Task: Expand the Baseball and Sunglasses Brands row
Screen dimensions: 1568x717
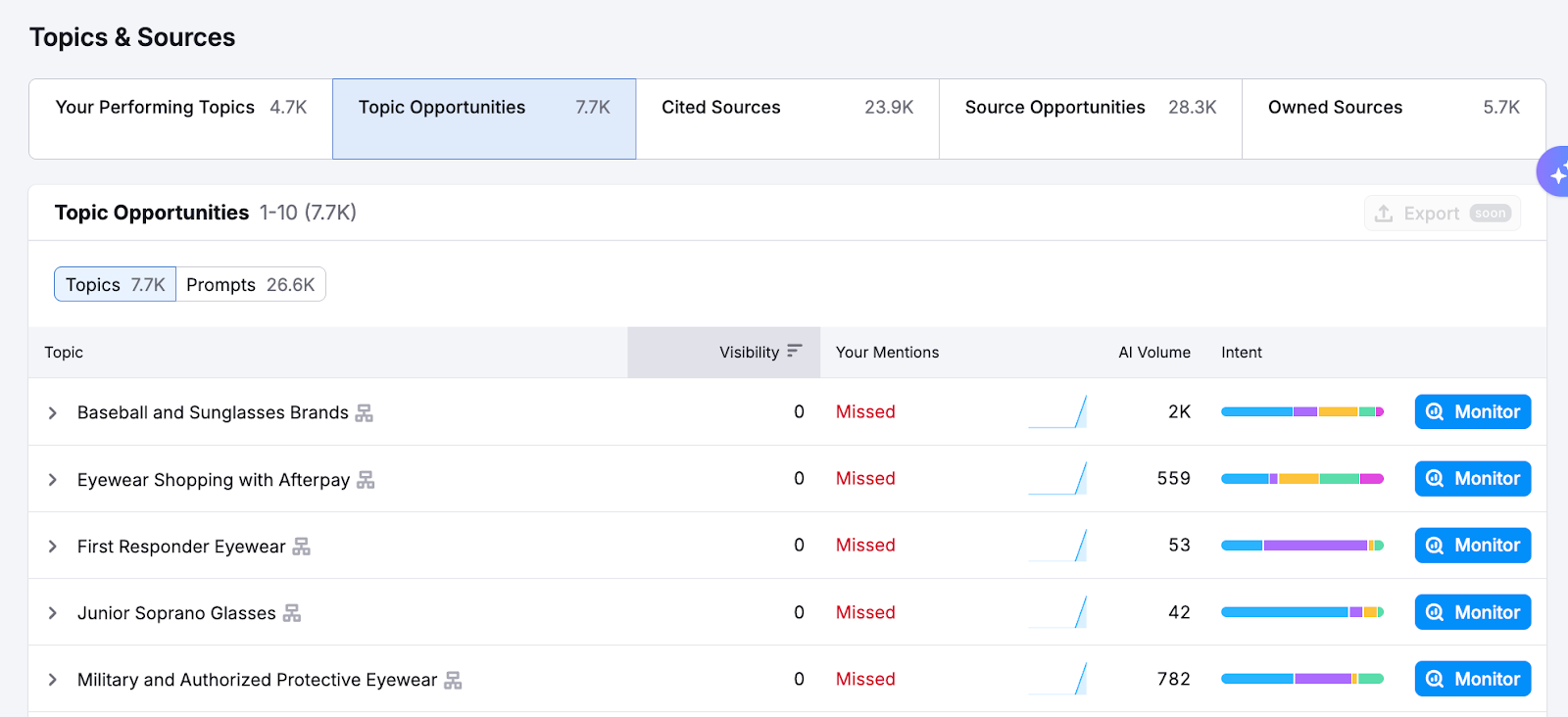Action: (53, 413)
